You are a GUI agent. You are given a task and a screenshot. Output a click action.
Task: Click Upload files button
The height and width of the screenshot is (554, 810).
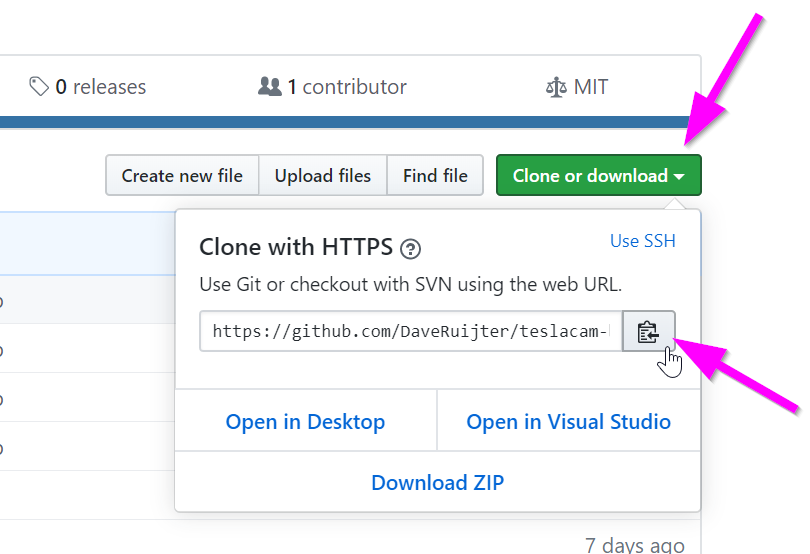pos(323,175)
